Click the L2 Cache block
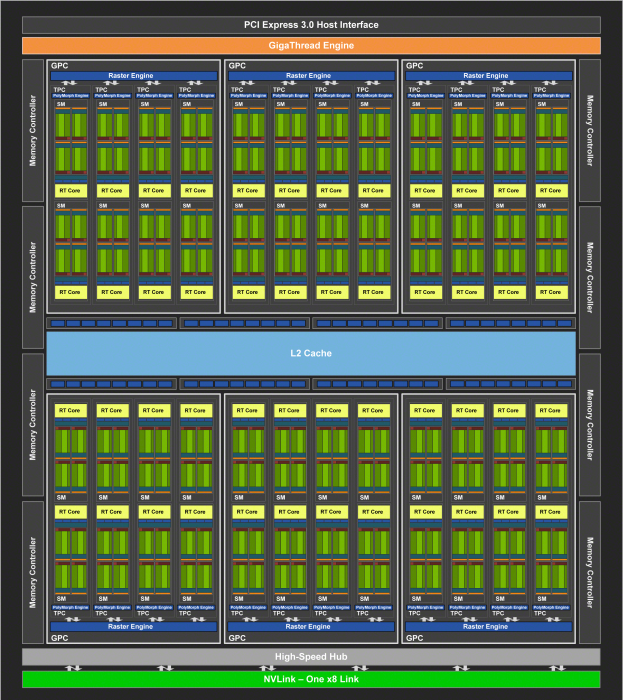This screenshot has width=623, height=700. pos(311,353)
